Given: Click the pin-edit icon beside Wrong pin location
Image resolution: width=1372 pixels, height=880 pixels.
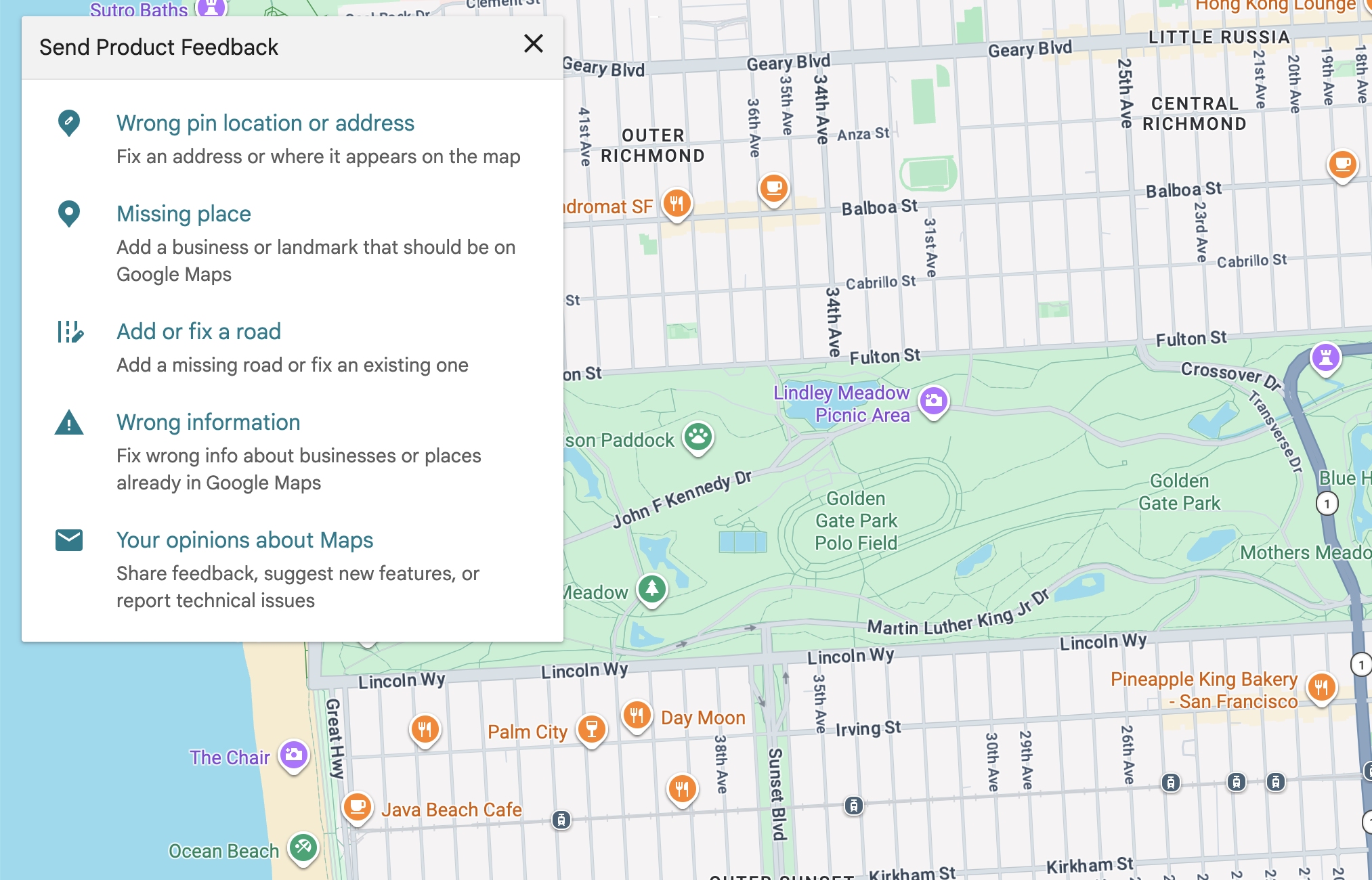Looking at the screenshot, I should click(x=69, y=123).
